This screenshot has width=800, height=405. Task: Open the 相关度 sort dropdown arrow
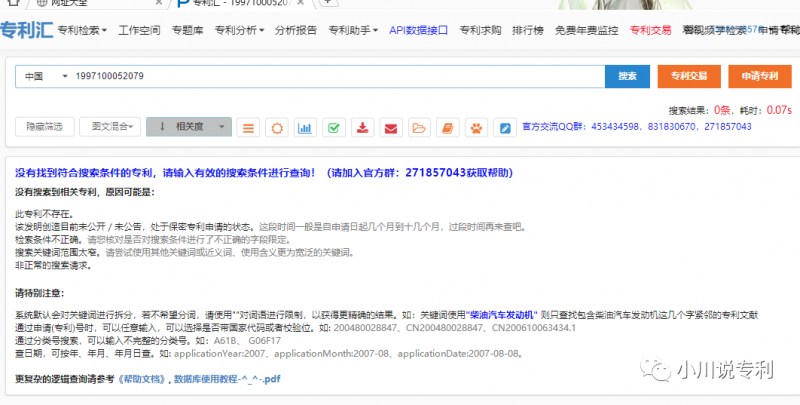tap(221, 127)
